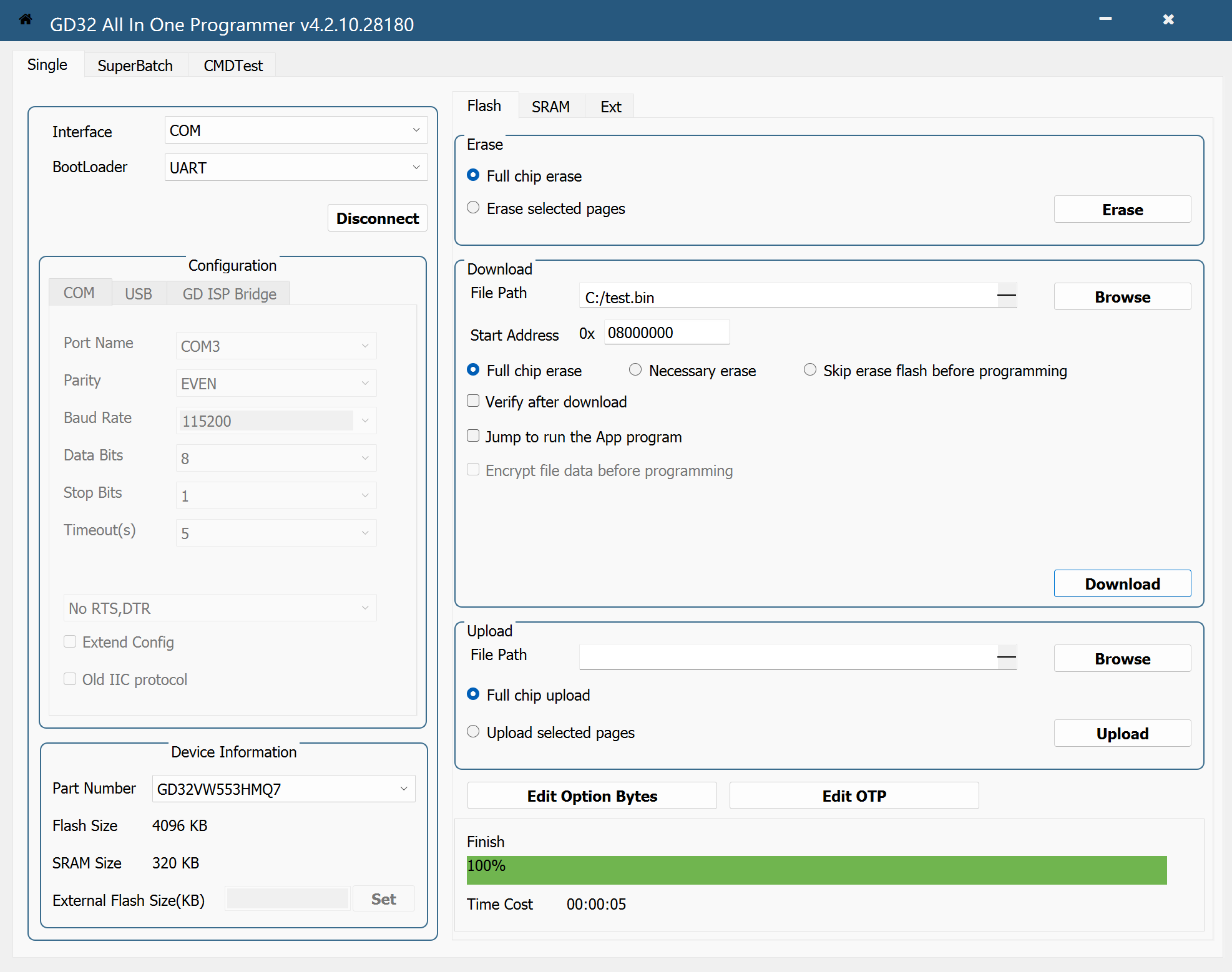The image size is (1232, 972).
Task: Click the Edit Option Bytes button
Action: (592, 796)
